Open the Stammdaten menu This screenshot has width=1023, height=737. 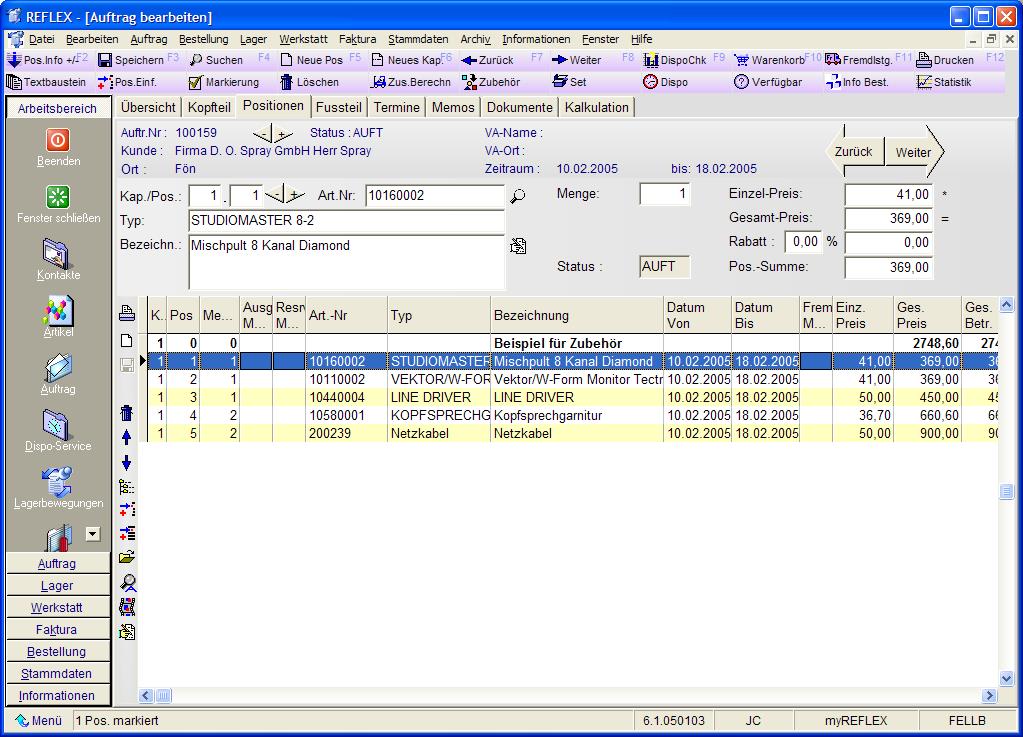click(418, 39)
